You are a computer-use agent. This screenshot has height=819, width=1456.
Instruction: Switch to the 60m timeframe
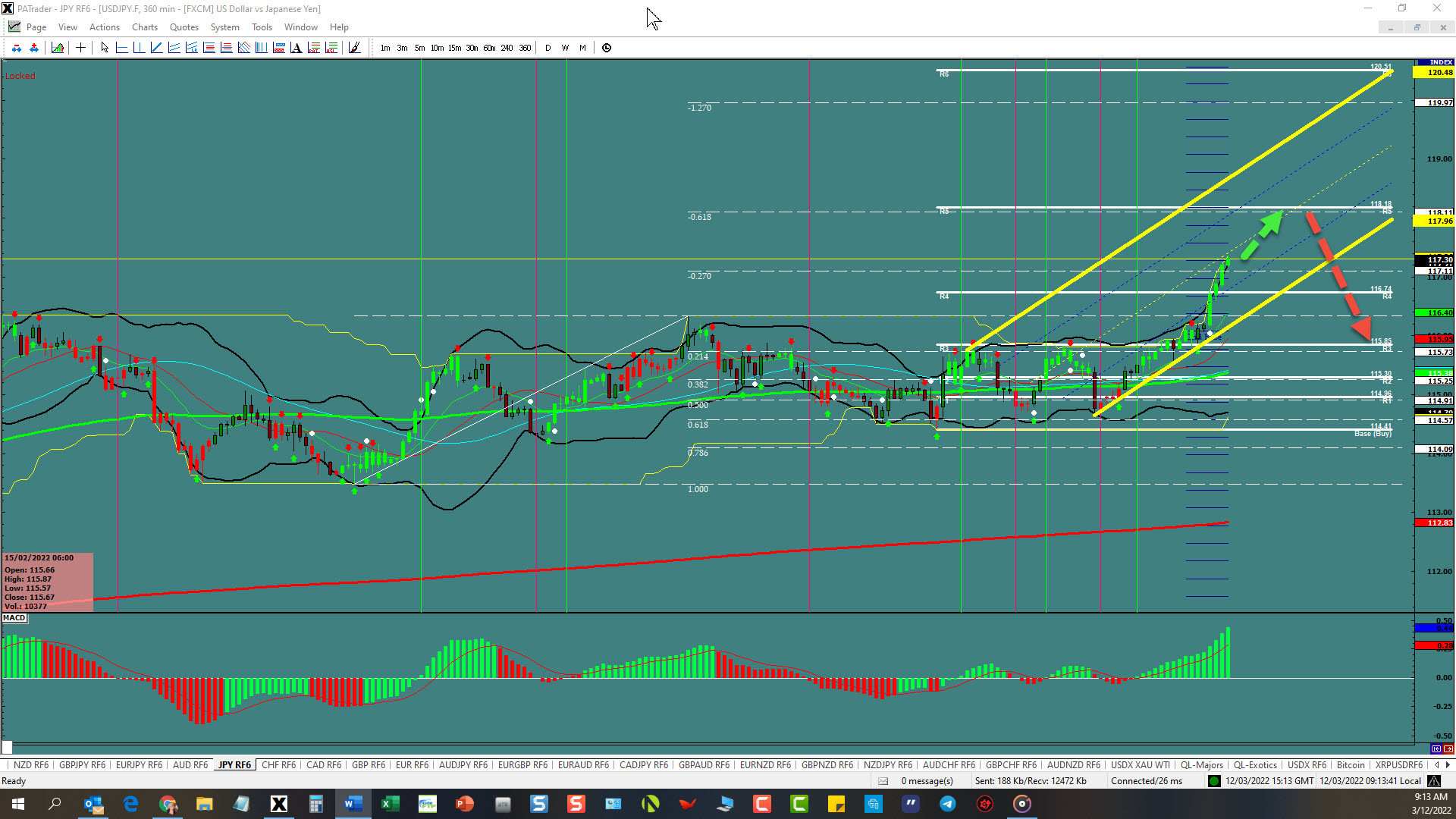coord(489,48)
